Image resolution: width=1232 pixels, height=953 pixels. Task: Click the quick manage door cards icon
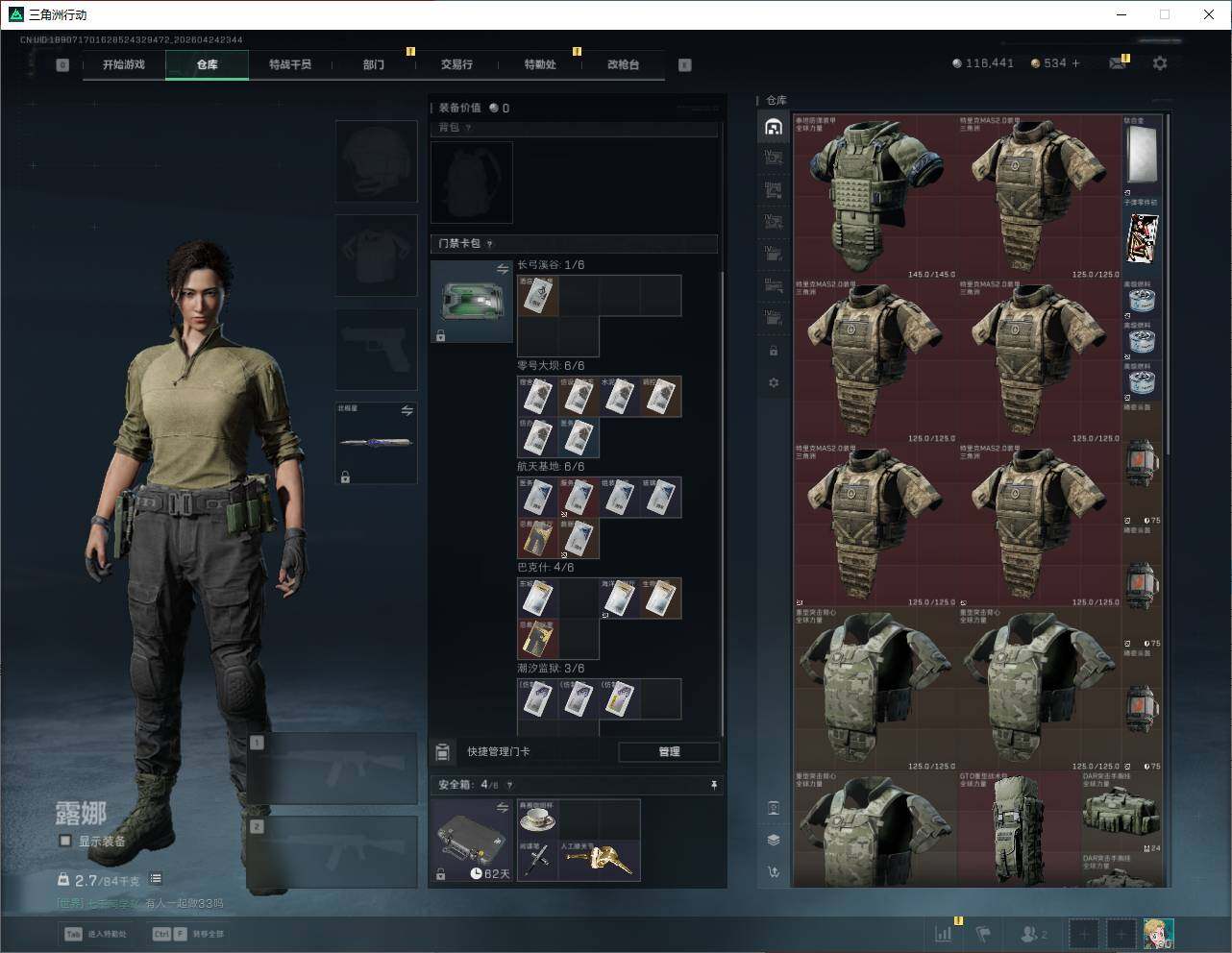(443, 751)
